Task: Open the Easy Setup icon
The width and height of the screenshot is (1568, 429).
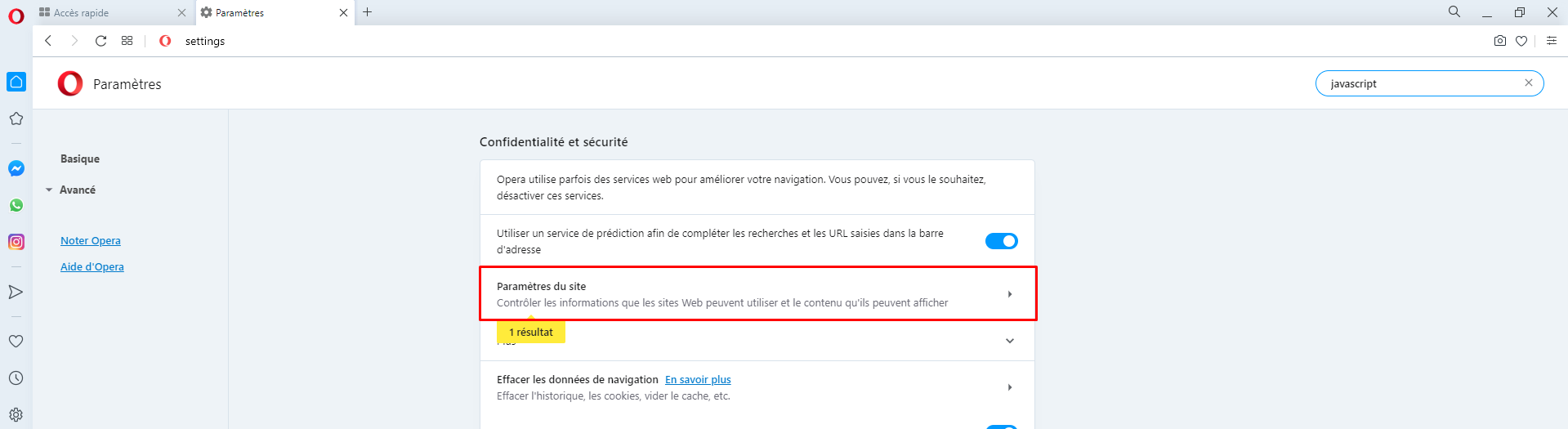Action: coord(1552,41)
